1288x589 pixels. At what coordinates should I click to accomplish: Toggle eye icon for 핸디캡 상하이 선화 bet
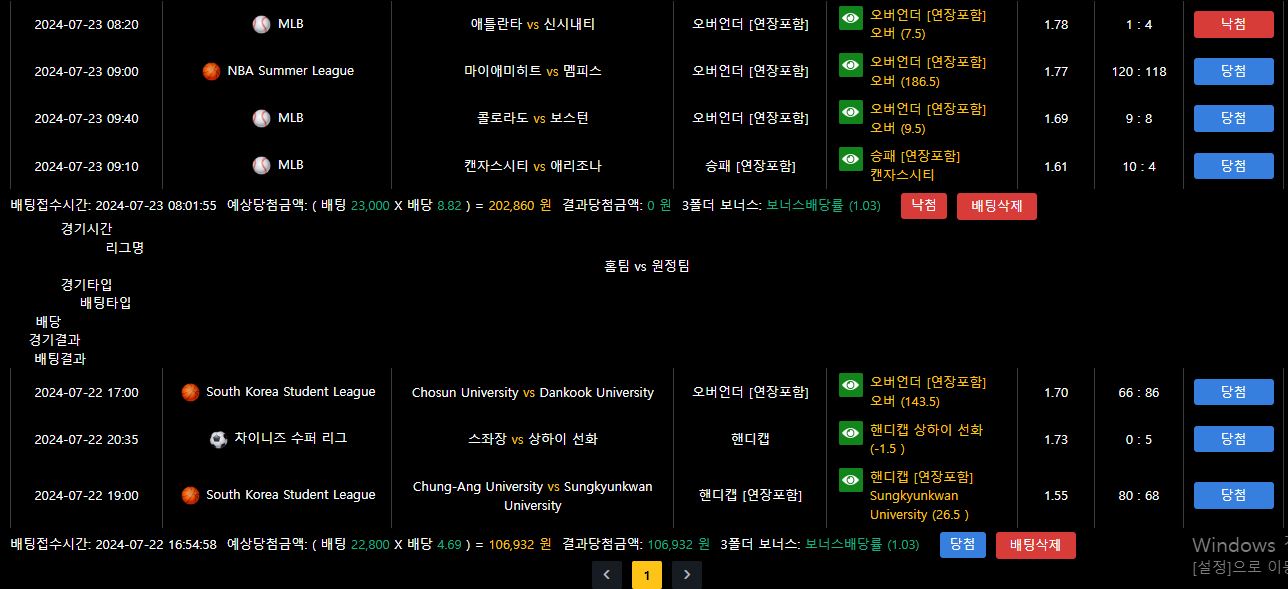(x=850, y=433)
